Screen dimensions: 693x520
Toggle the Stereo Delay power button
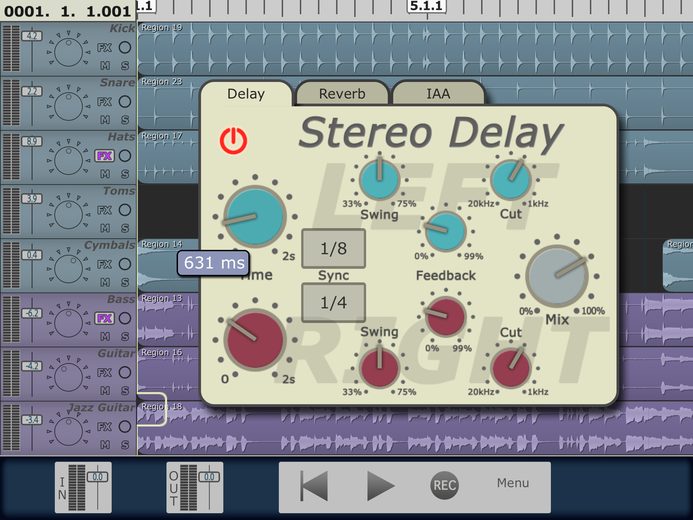(x=233, y=140)
